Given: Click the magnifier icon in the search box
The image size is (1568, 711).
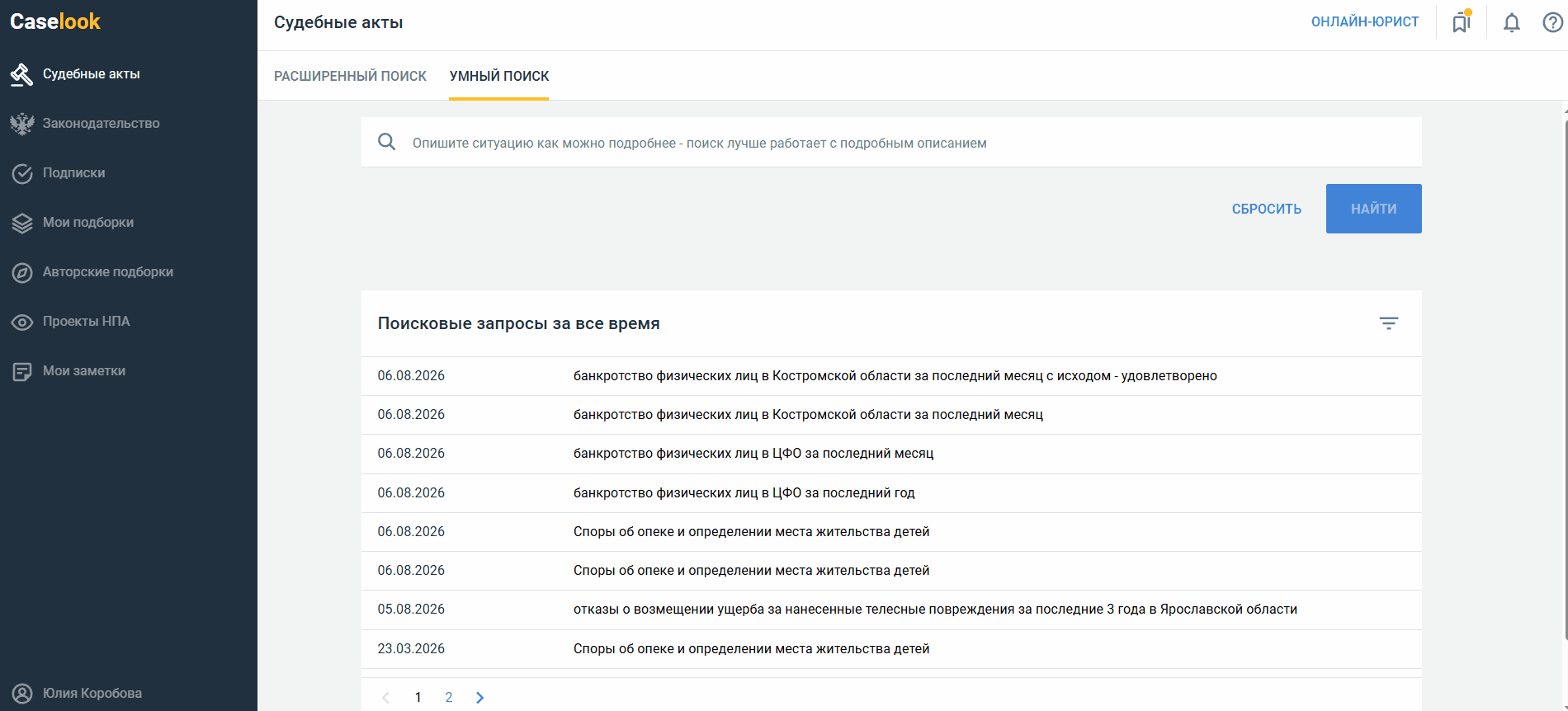Looking at the screenshot, I should 386,142.
